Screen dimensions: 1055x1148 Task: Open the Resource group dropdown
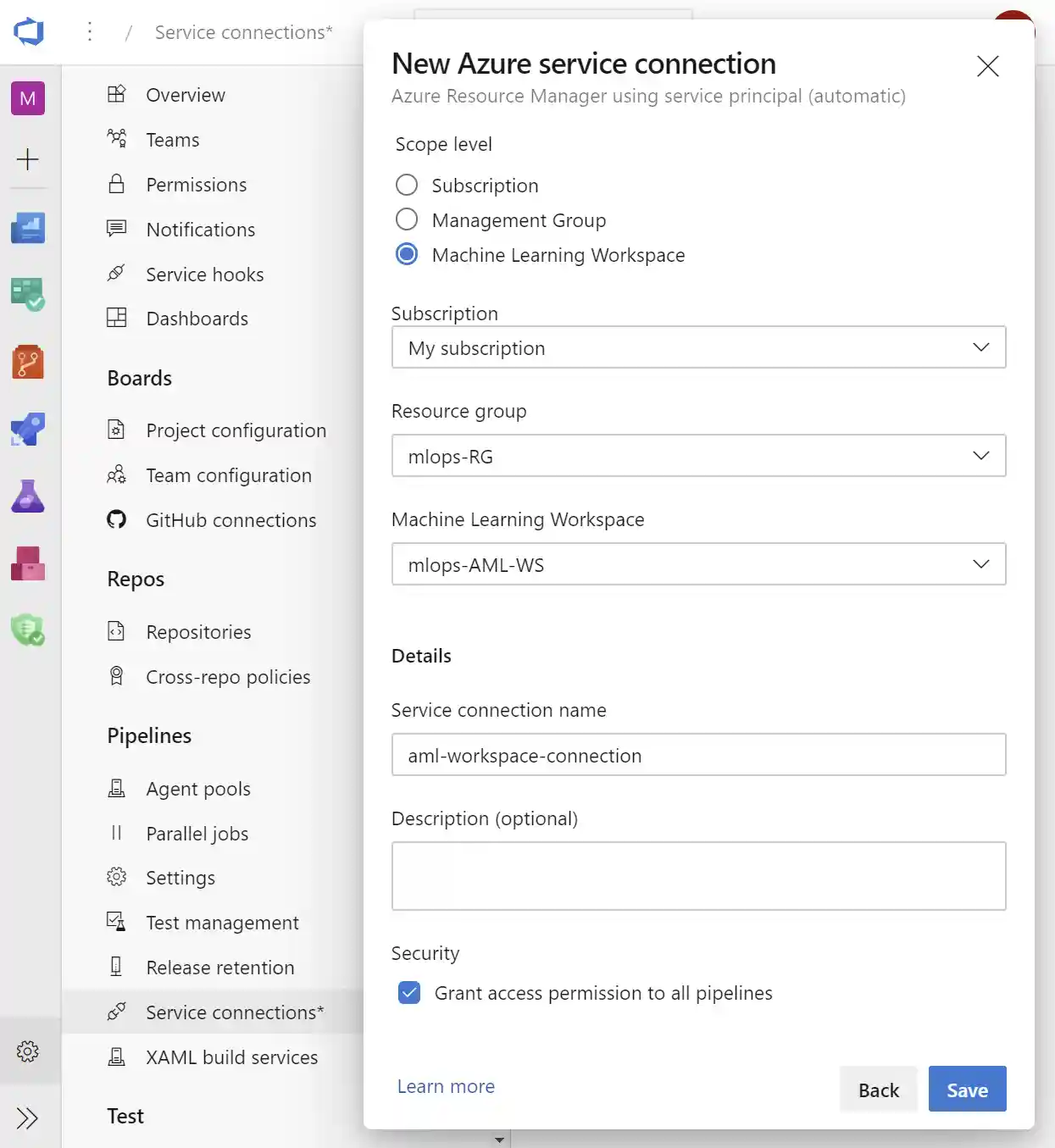[x=698, y=456]
